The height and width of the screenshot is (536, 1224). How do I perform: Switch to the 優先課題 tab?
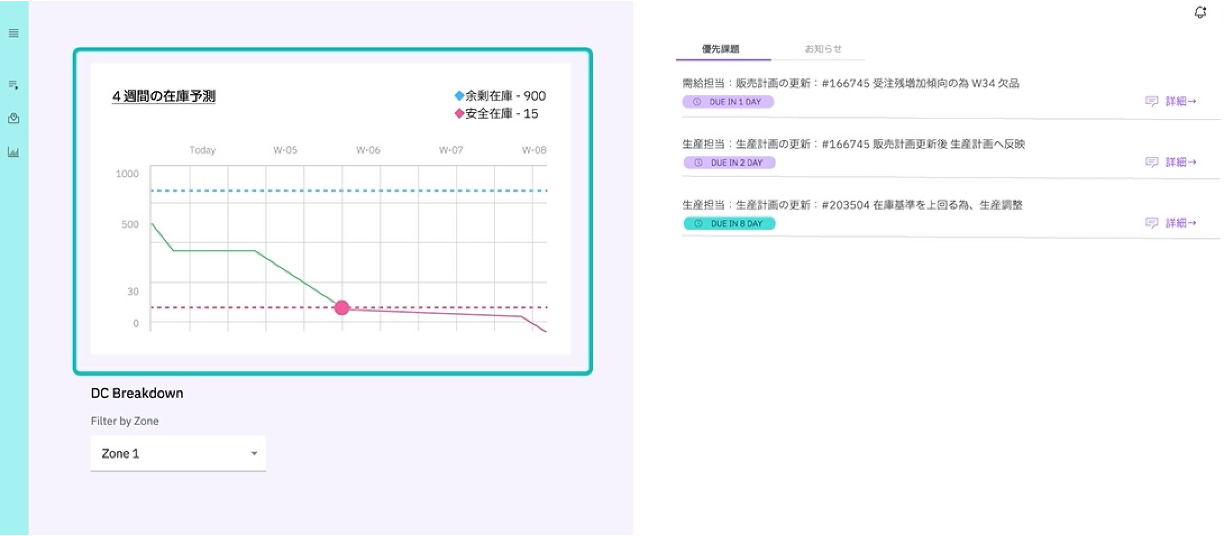click(721, 49)
